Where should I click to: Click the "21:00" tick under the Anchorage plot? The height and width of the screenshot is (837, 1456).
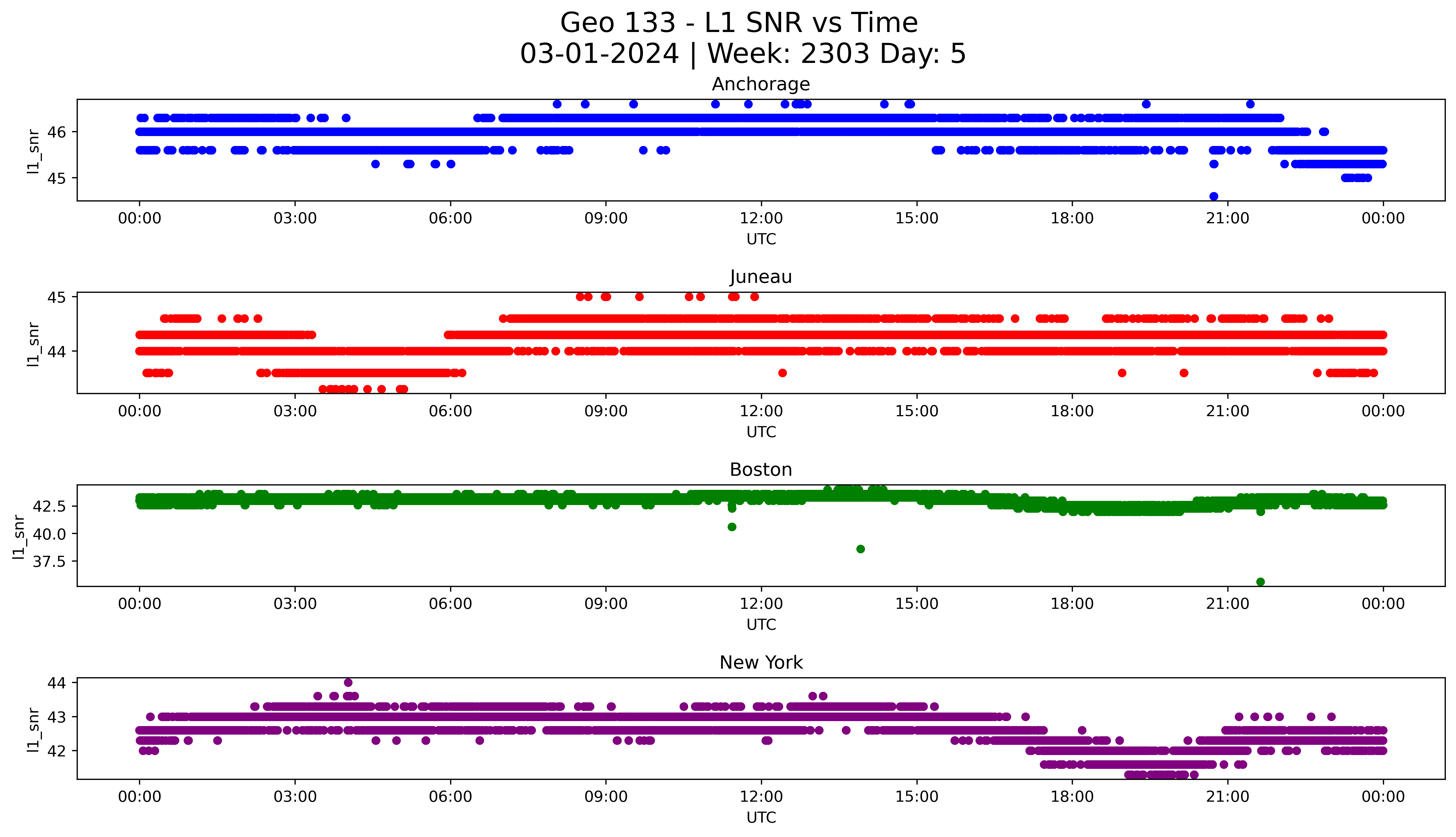pos(1228,219)
